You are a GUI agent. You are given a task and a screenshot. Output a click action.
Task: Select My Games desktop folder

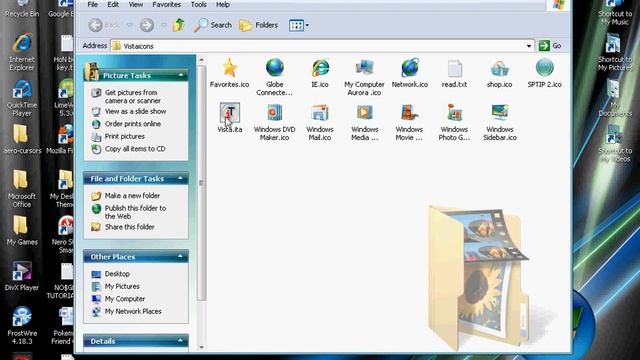coord(22,230)
